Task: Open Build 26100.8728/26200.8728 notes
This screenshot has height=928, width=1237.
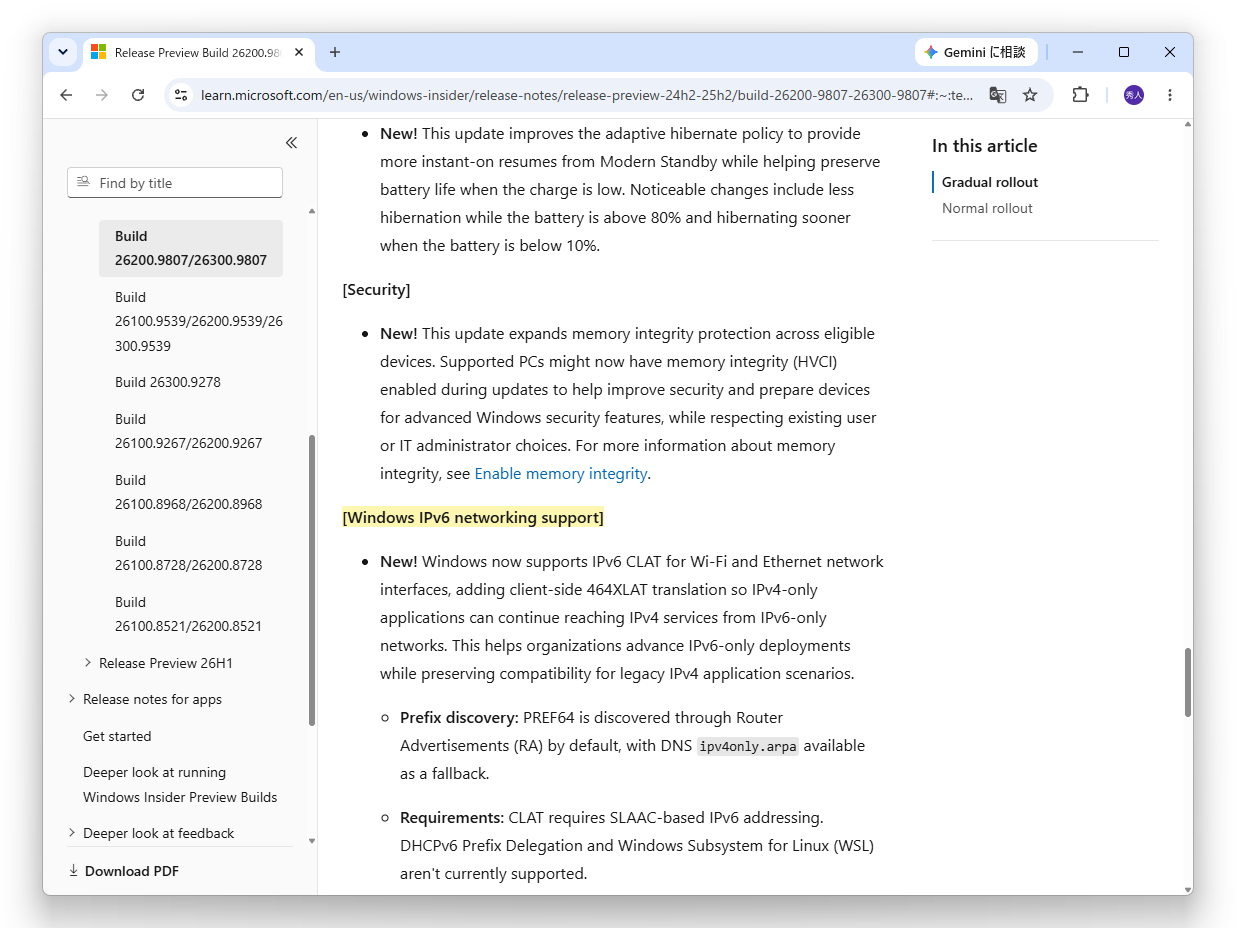Action: [x=189, y=553]
